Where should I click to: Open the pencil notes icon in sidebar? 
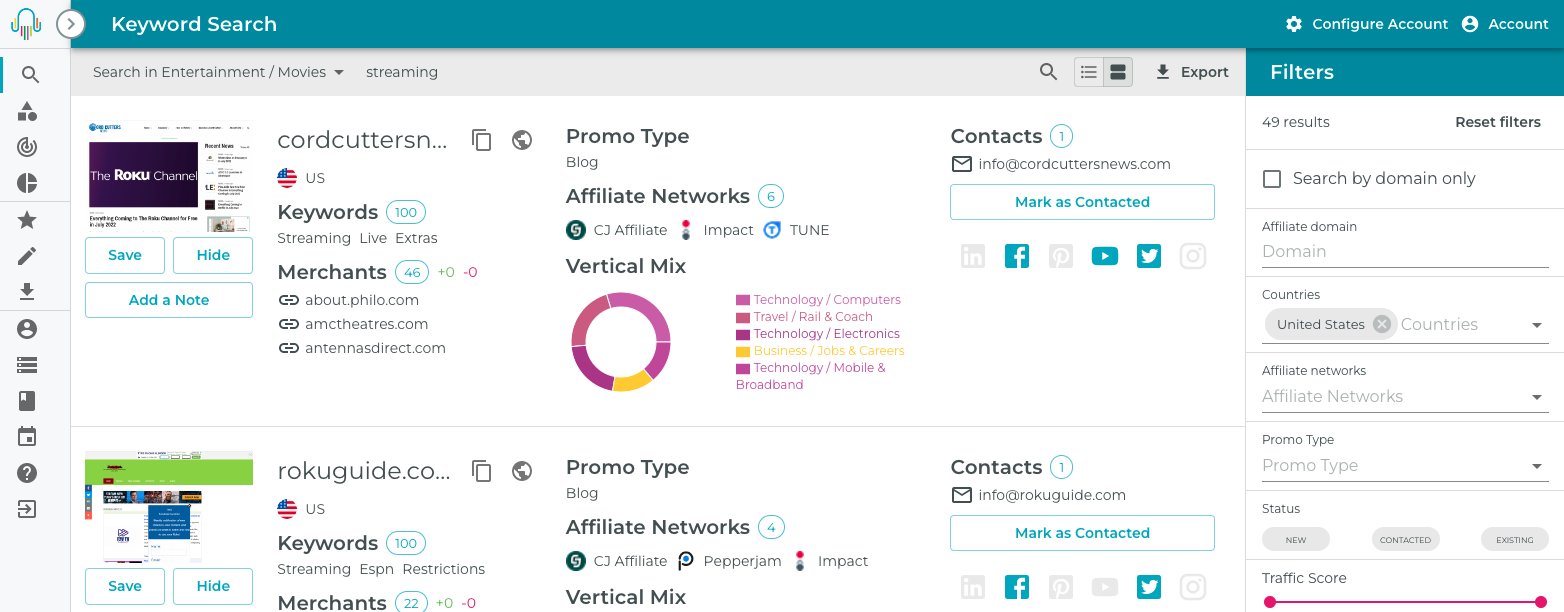pyautogui.click(x=28, y=256)
